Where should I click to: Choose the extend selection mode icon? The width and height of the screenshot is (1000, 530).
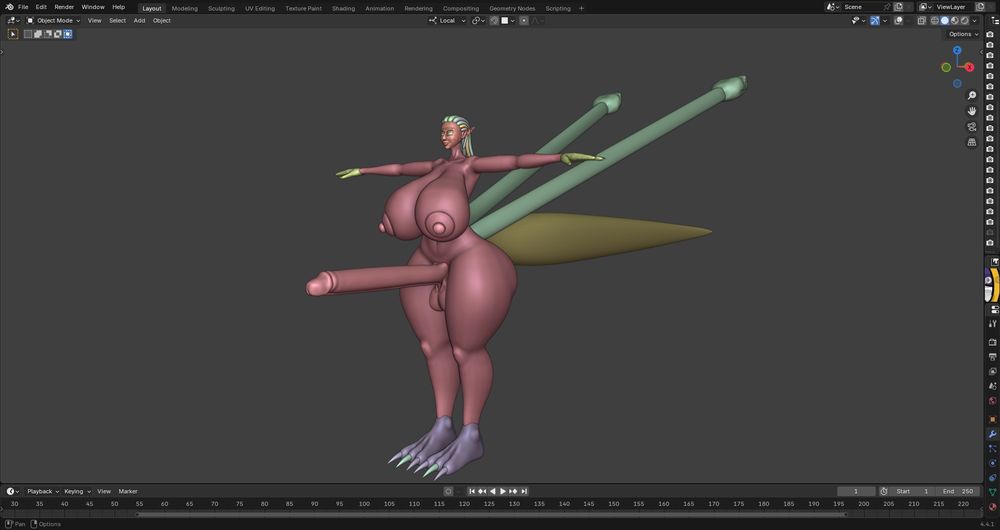tap(38, 34)
